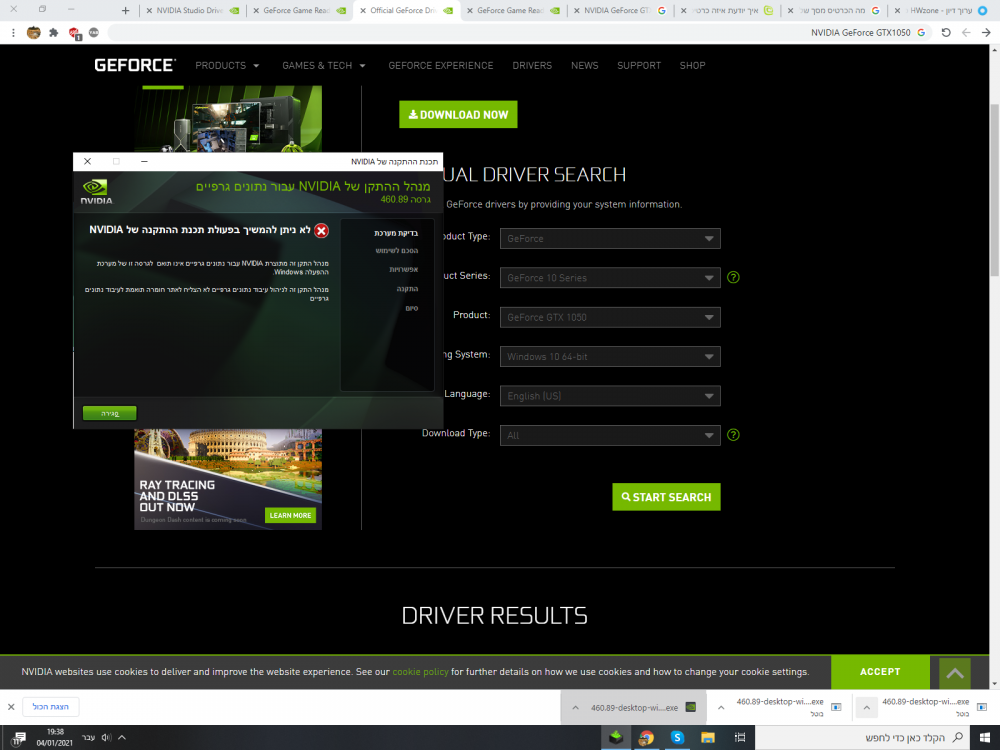
Task: Switch to NVIDIA GeForce GT Google tab
Action: click(x=619, y=10)
